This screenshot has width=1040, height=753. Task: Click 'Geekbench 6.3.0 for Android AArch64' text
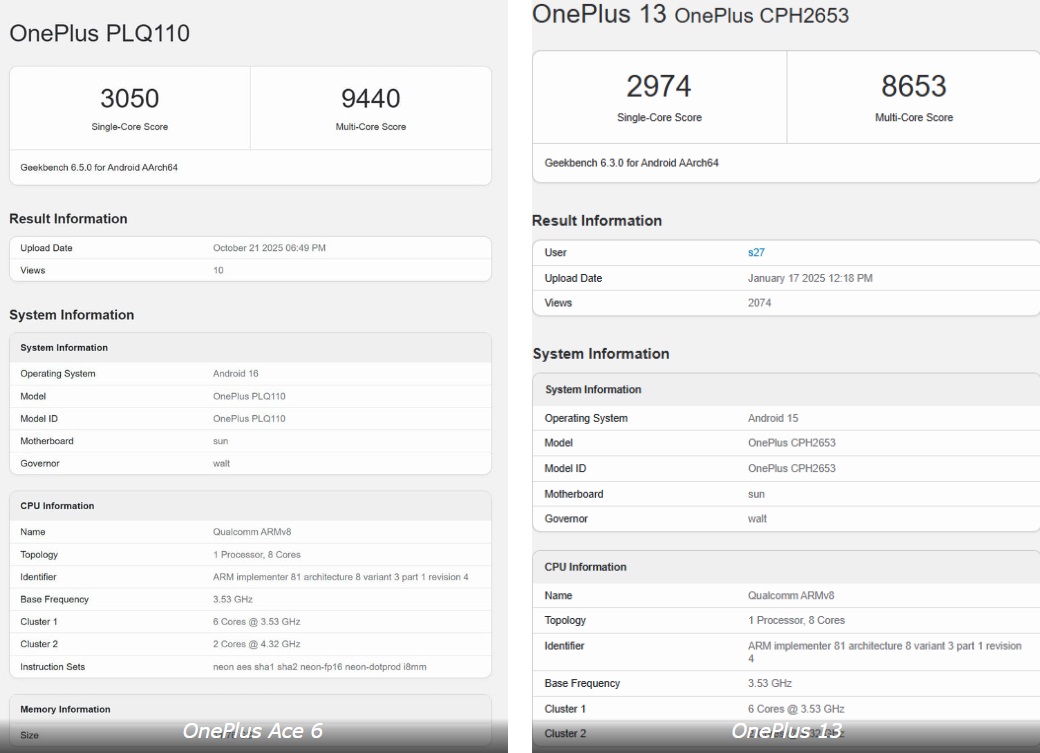point(631,163)
